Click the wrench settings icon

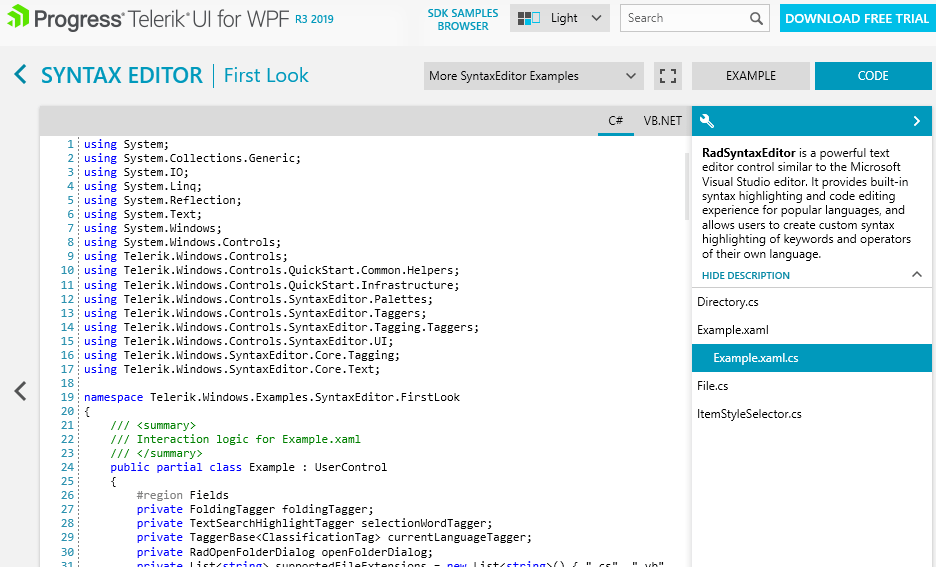click(x=707, y=121)
